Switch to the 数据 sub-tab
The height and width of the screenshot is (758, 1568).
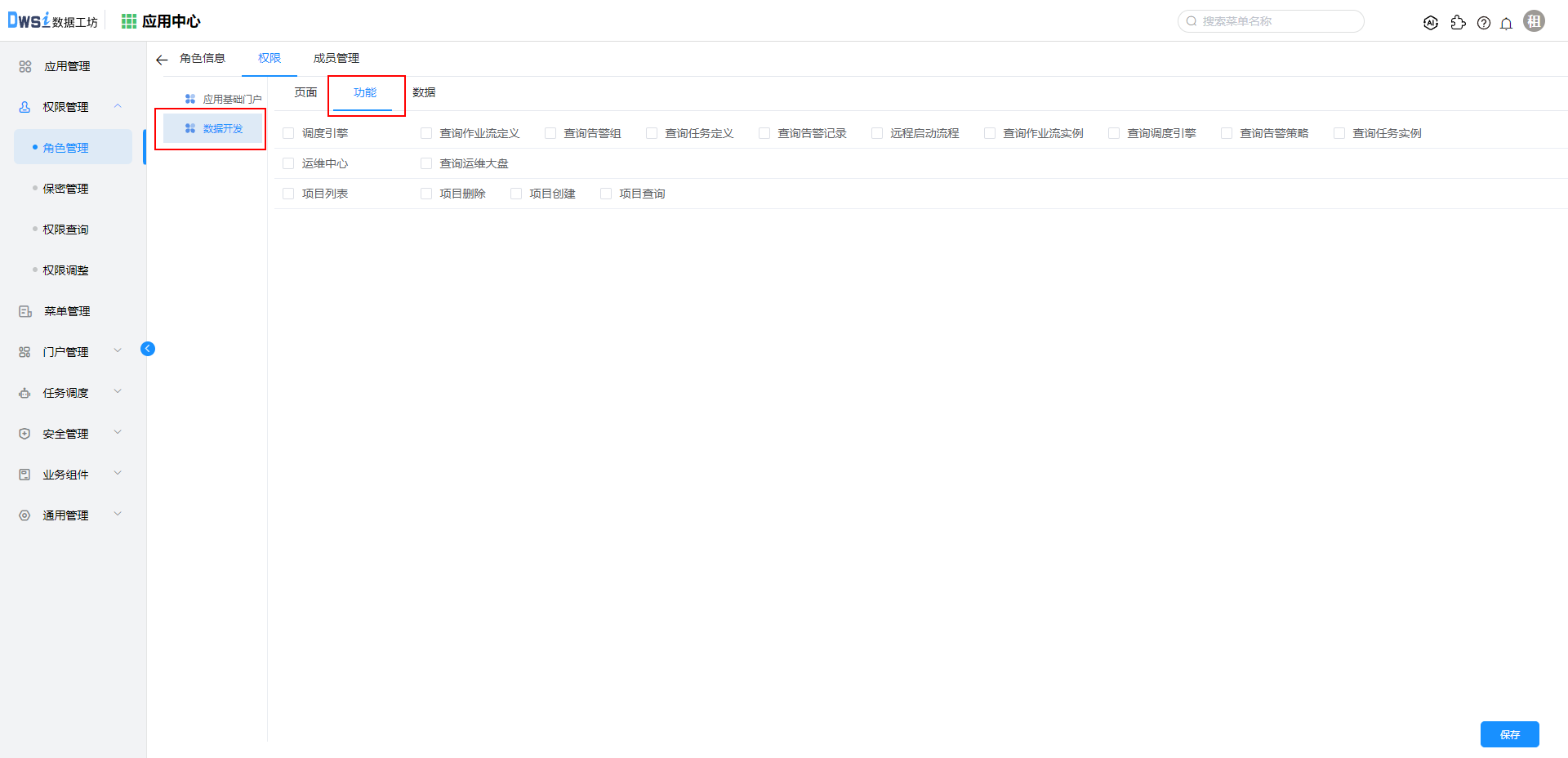(424, 92)
